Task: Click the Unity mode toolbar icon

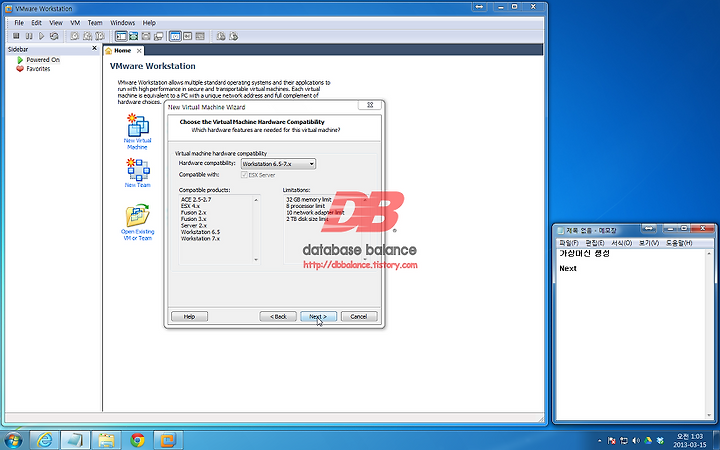Action: [158, 36]
